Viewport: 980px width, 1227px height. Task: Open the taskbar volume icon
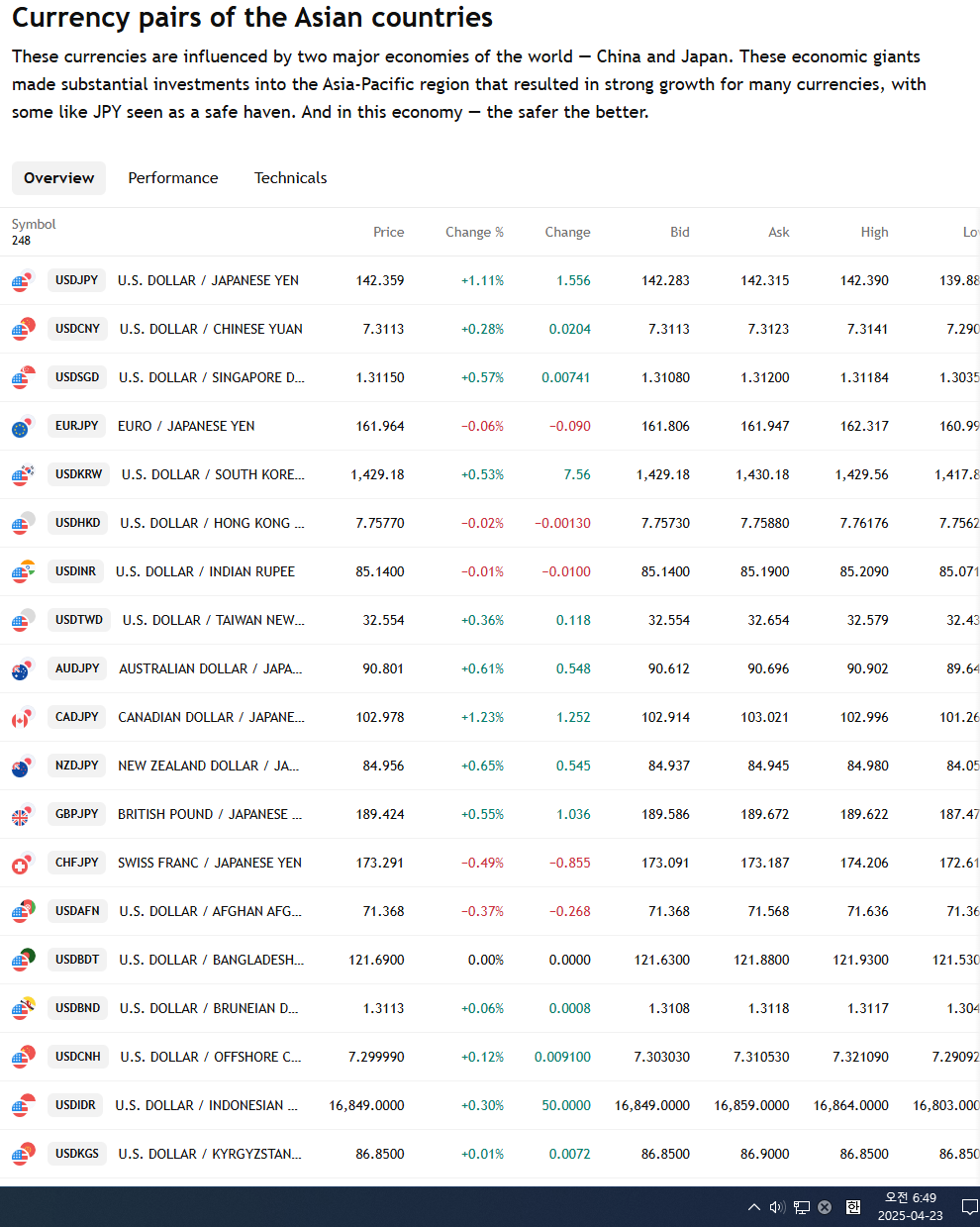click(777, 1206)
